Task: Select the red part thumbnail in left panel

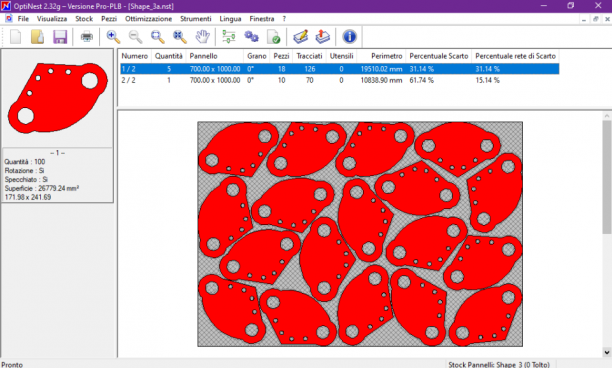Action: pos(58,98)
